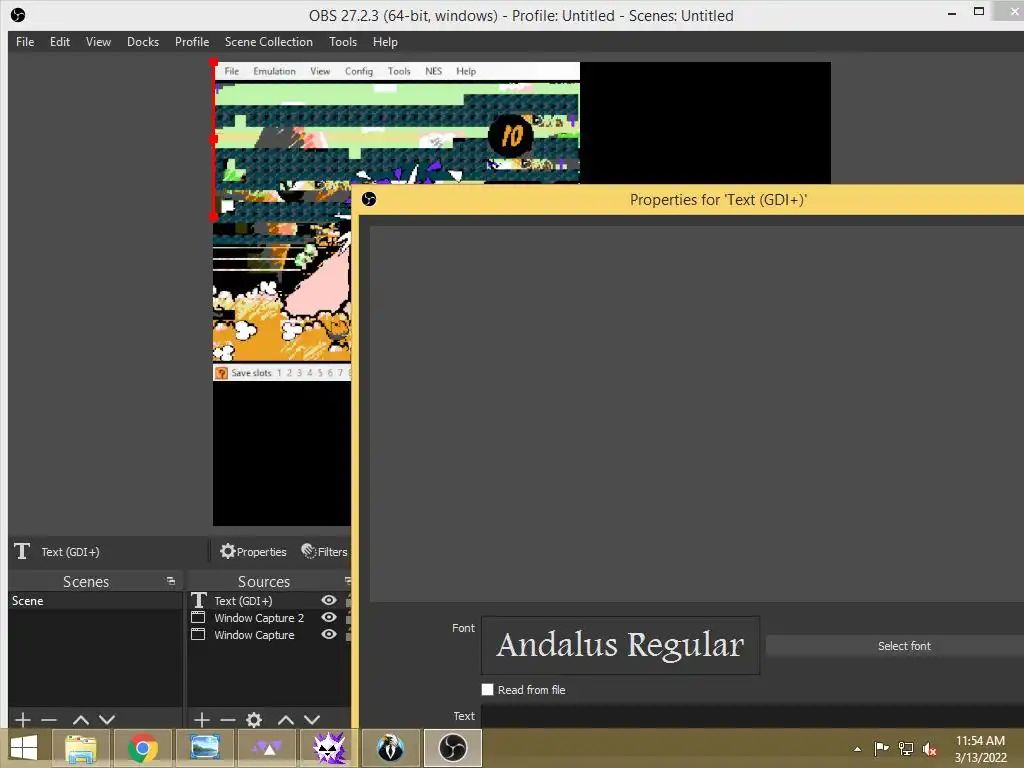Click the OBS Studio taskbar button
Viewport: 1024px width, 768px height.
[453, 748]
